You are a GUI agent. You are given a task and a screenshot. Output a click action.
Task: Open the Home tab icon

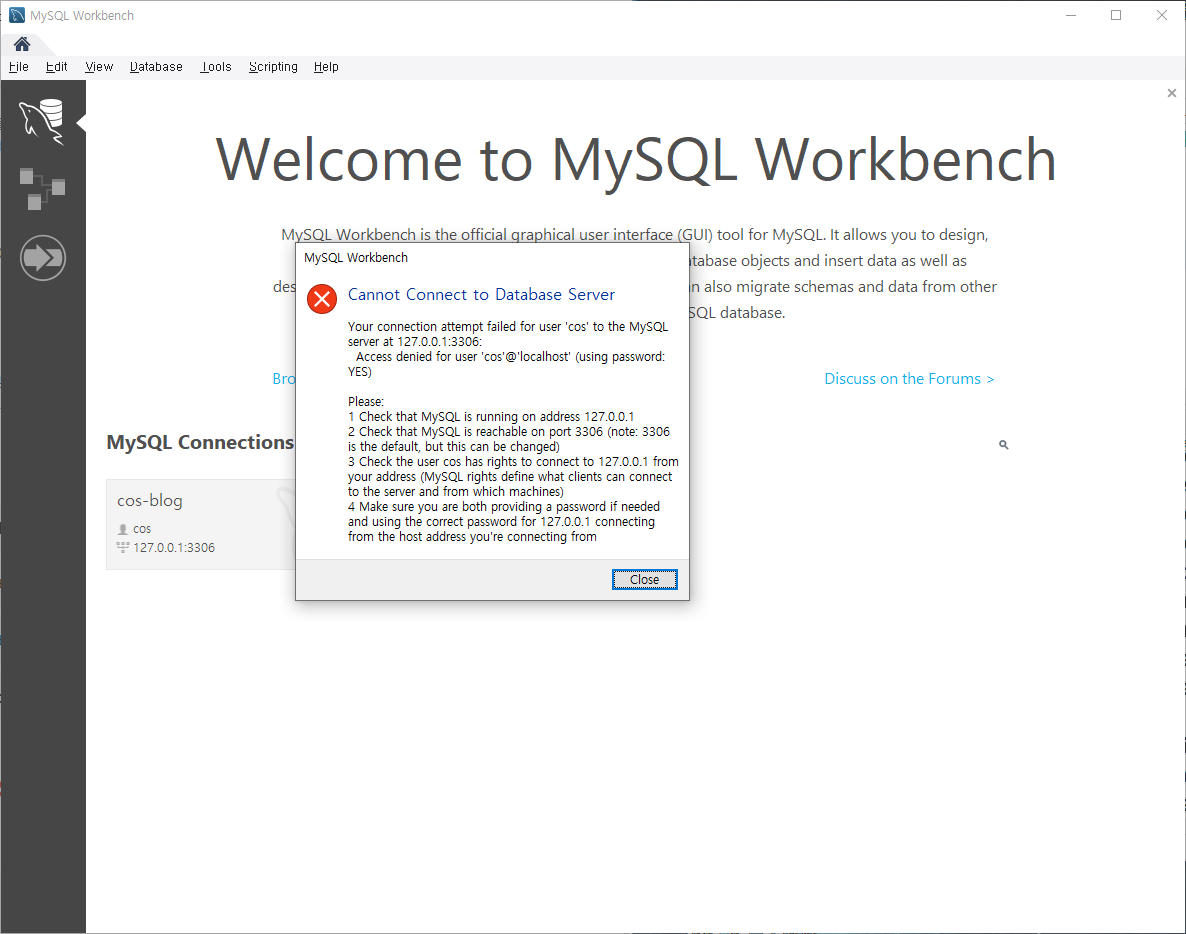click(22, 44)
